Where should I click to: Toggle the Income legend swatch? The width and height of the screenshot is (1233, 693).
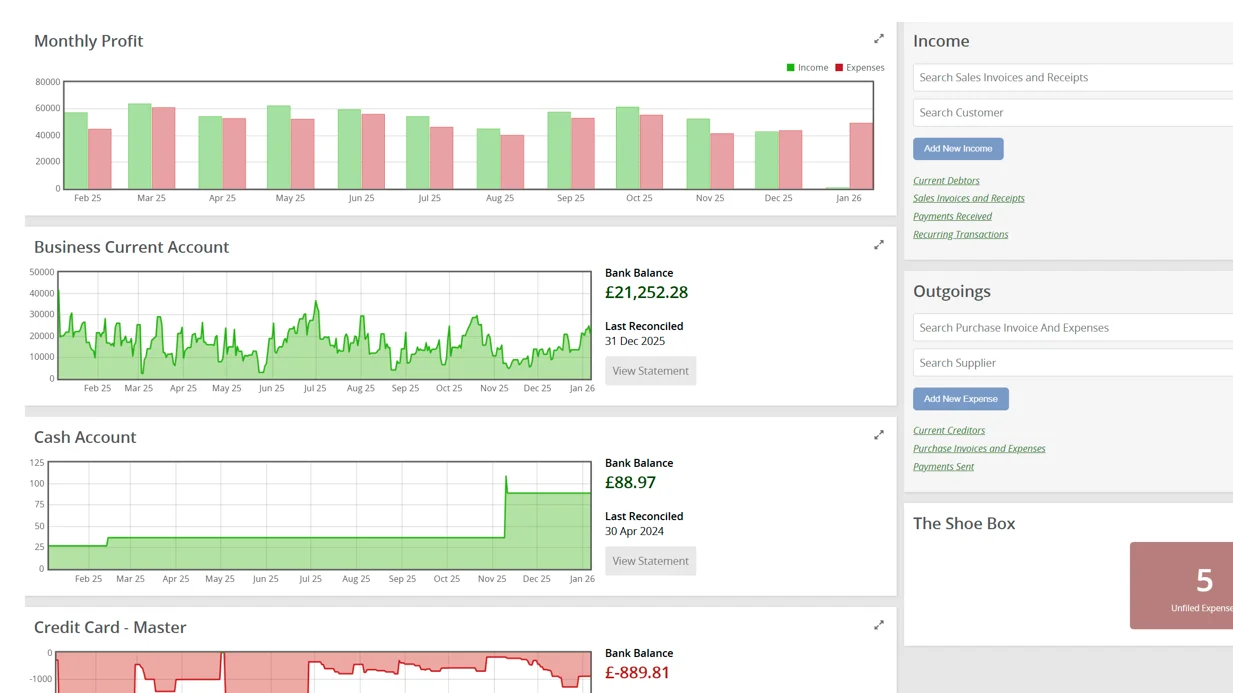(x=791, y=68)
